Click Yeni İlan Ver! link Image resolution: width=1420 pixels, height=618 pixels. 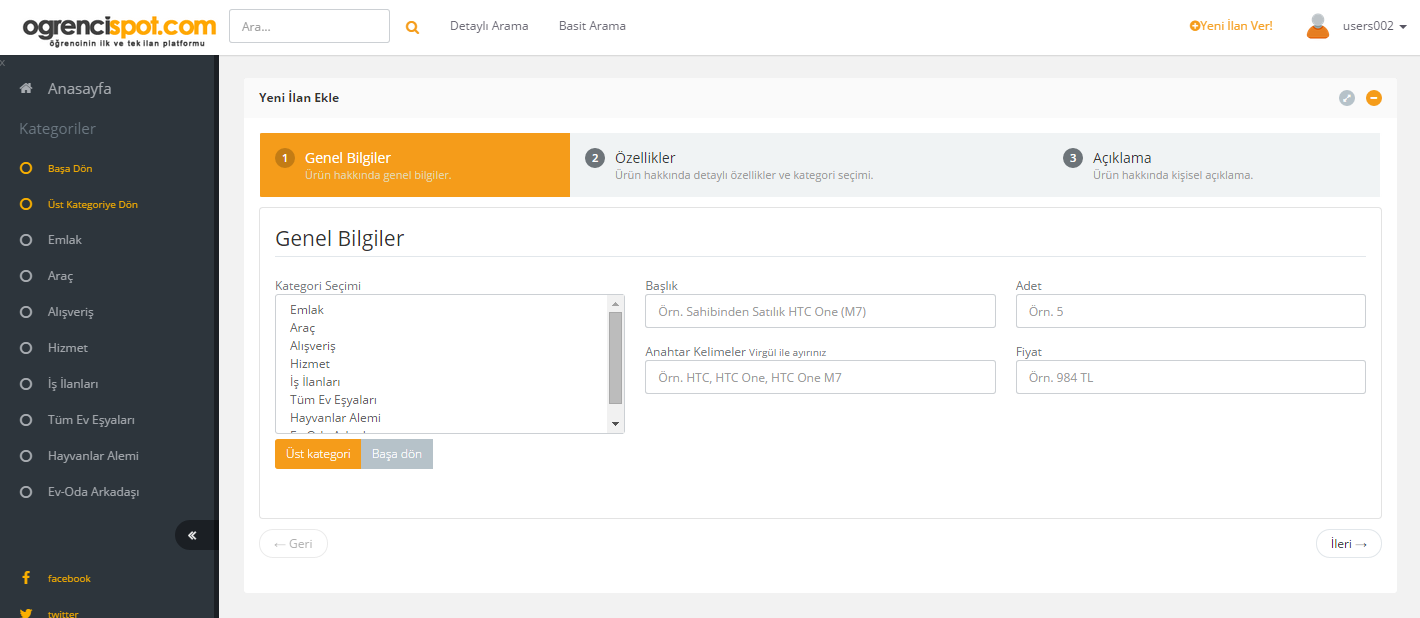[1231, 26]
